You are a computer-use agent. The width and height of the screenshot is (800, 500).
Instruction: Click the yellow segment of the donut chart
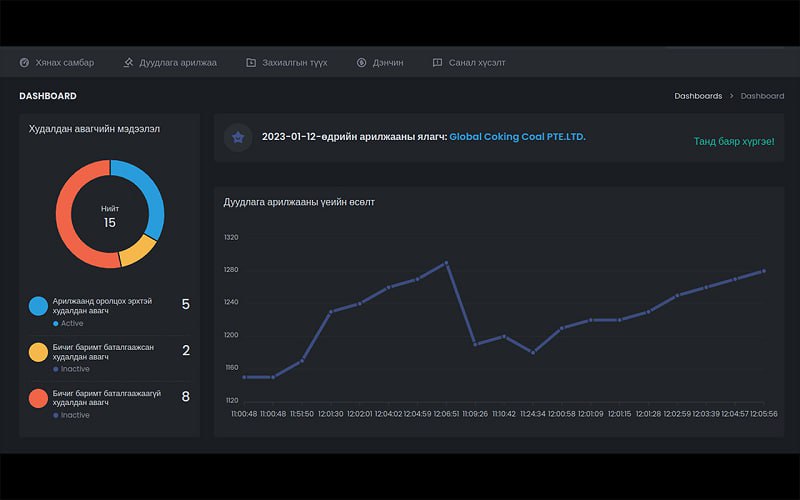[x=138, y=250]
